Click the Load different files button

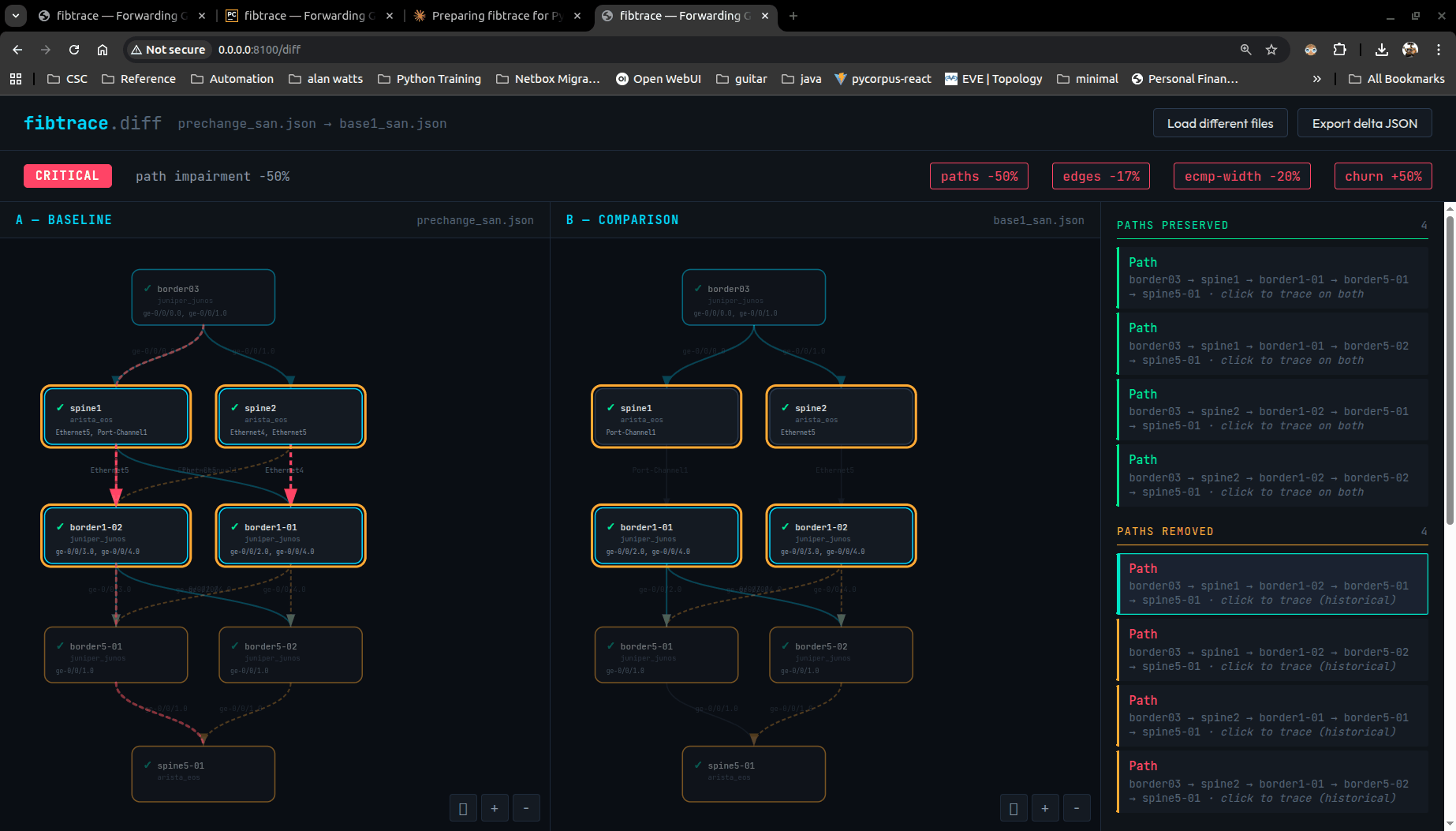tap(1220, 123)
